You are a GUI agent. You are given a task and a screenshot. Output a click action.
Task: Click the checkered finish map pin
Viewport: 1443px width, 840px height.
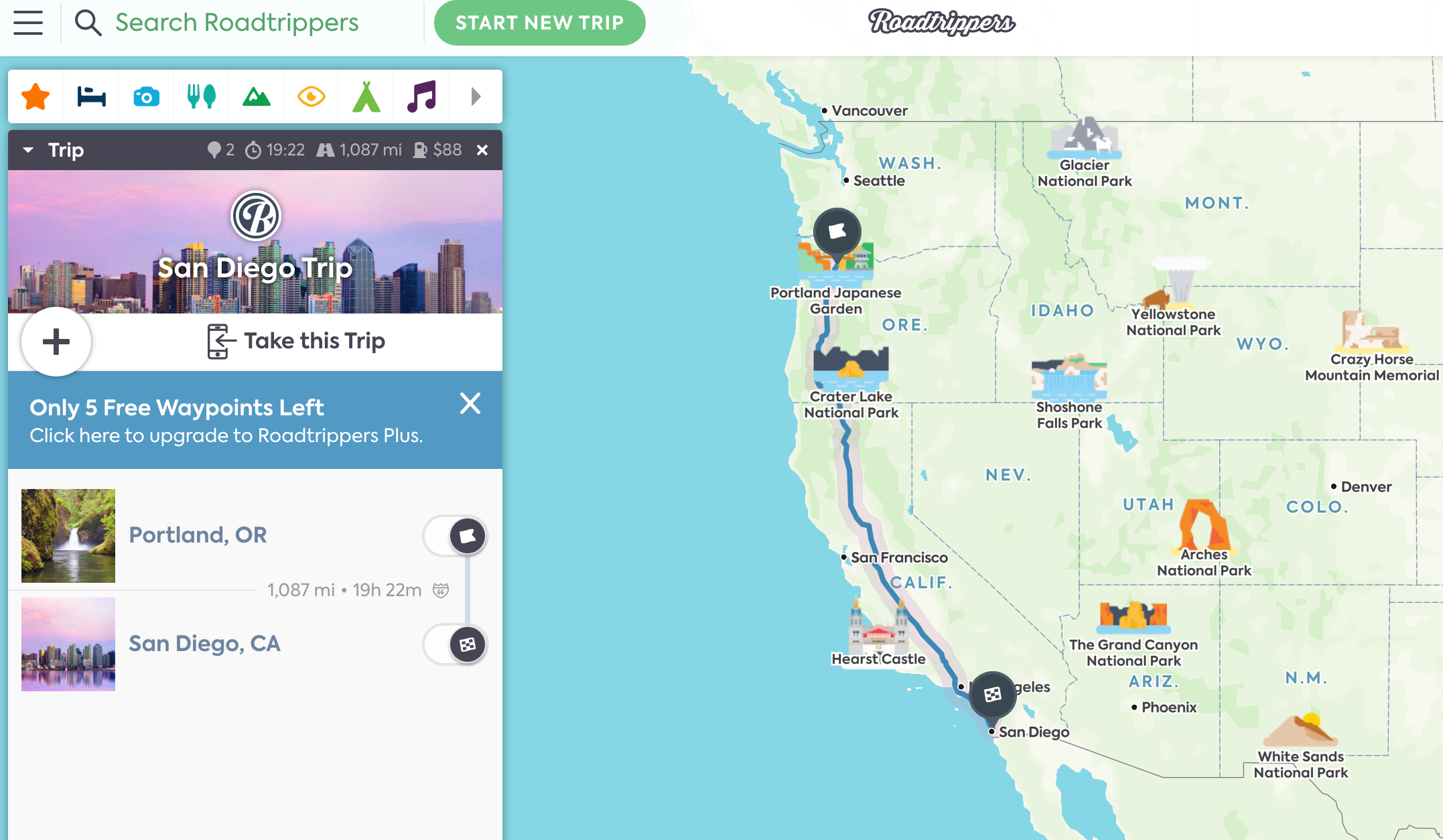(x=993, y=695)
